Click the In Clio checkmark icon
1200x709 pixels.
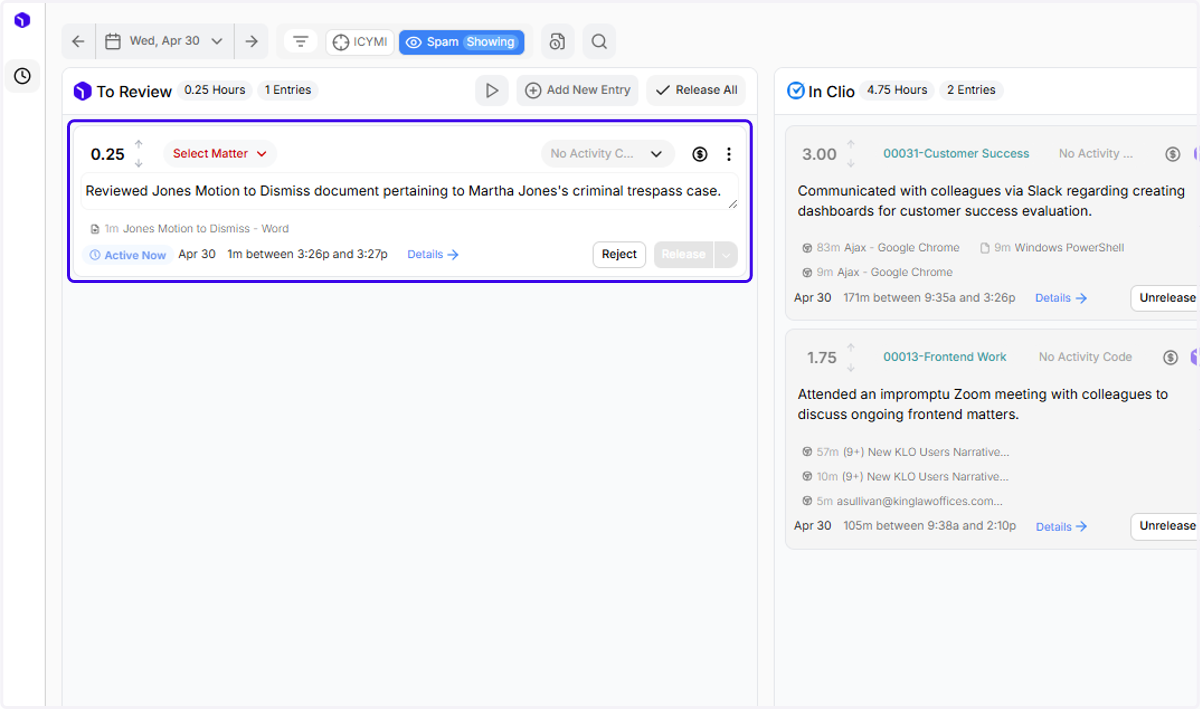tap(796, 91)
